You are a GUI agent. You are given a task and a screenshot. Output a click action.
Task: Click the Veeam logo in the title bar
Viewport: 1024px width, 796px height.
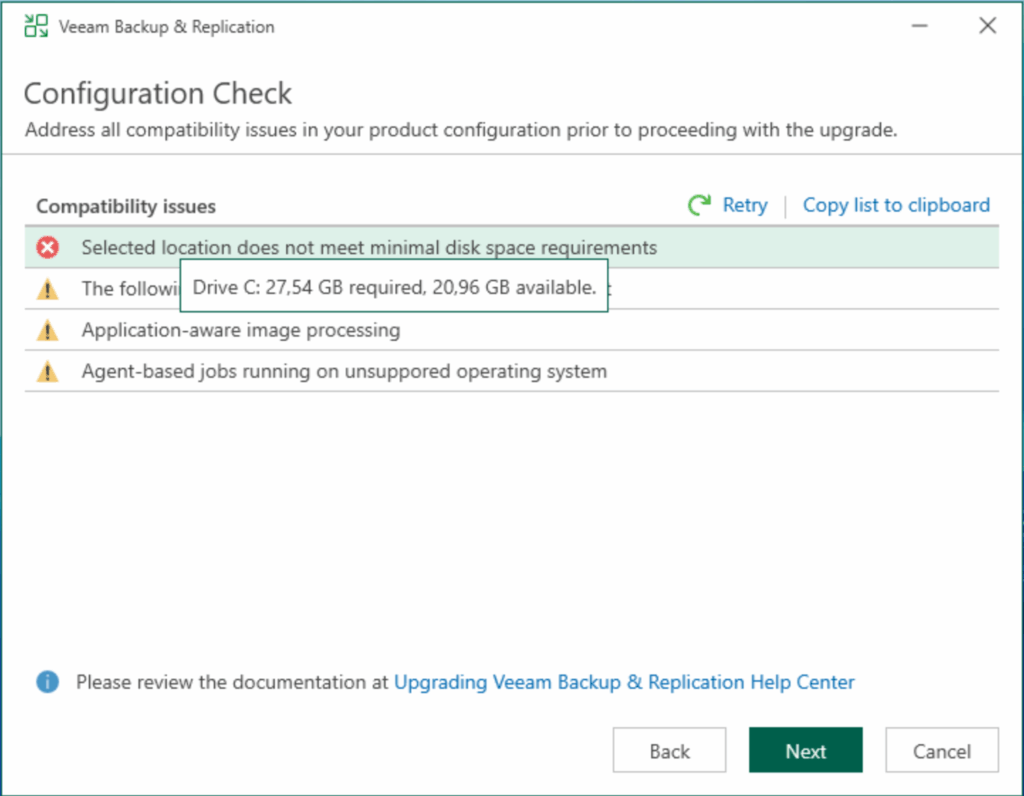coord(36,27)
